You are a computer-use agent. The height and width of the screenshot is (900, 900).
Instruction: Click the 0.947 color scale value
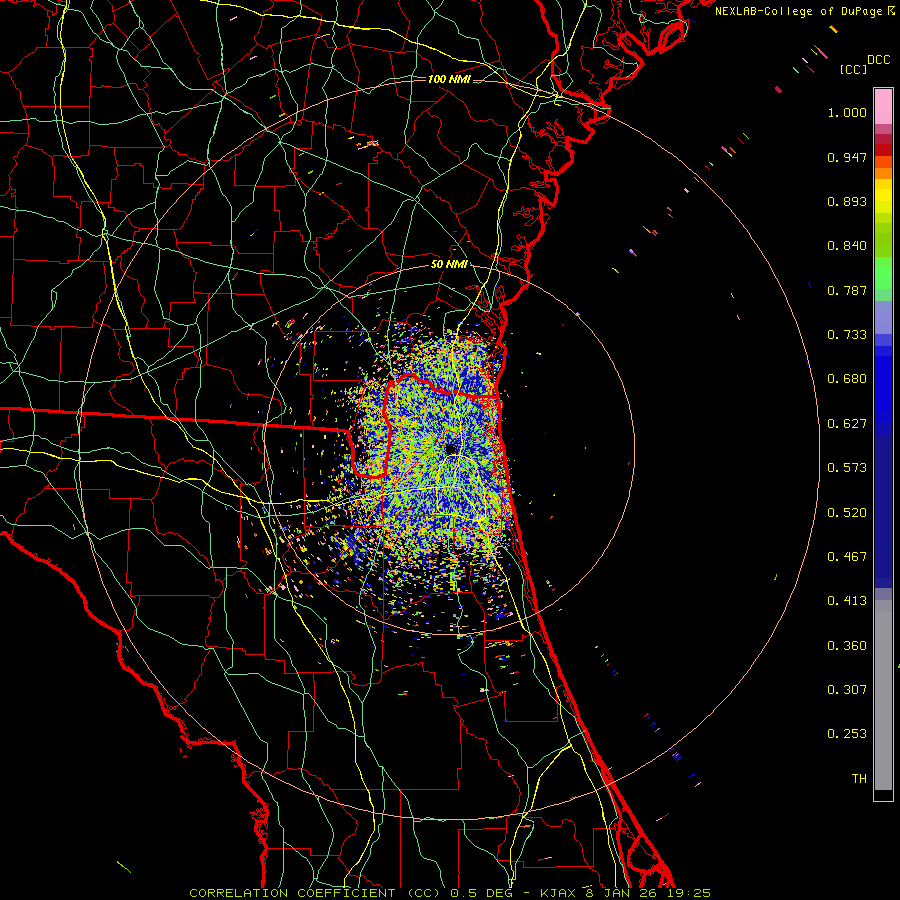[x=847, y=157]
